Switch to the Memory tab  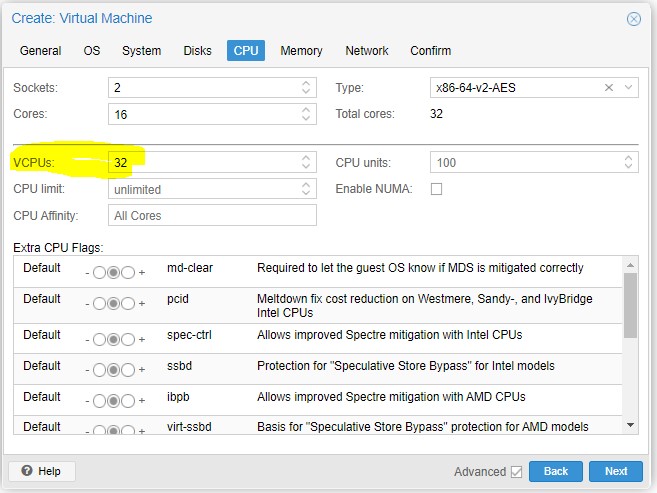tap(301, 51)
